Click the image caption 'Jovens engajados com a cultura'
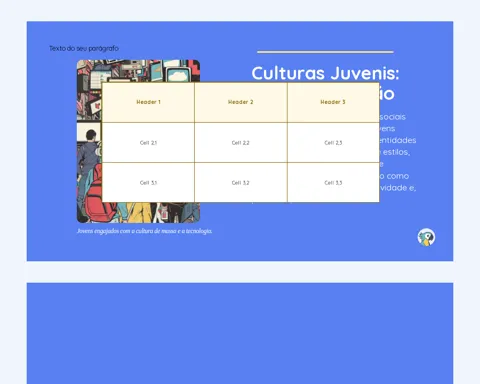480x384 pixels. (x=144, y=231)
